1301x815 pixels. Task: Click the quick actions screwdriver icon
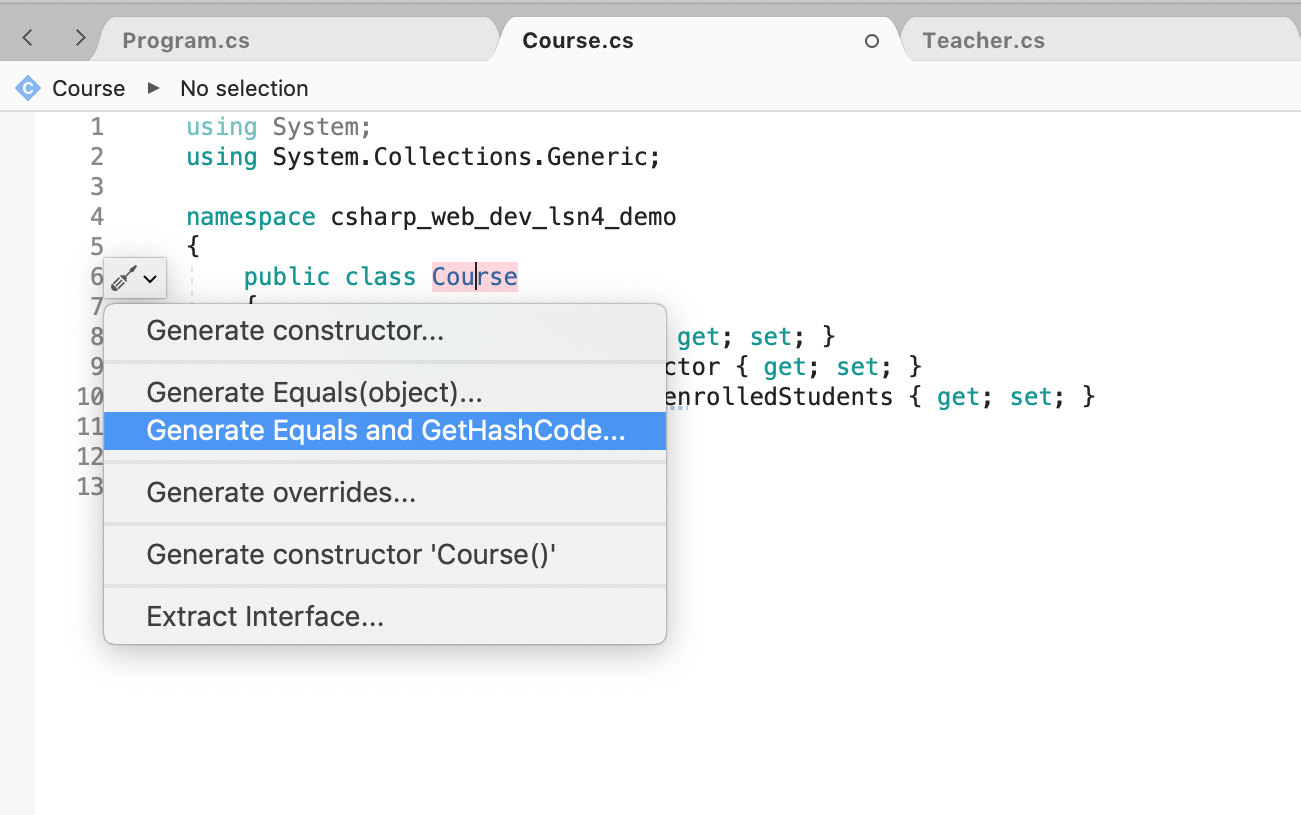123,278
